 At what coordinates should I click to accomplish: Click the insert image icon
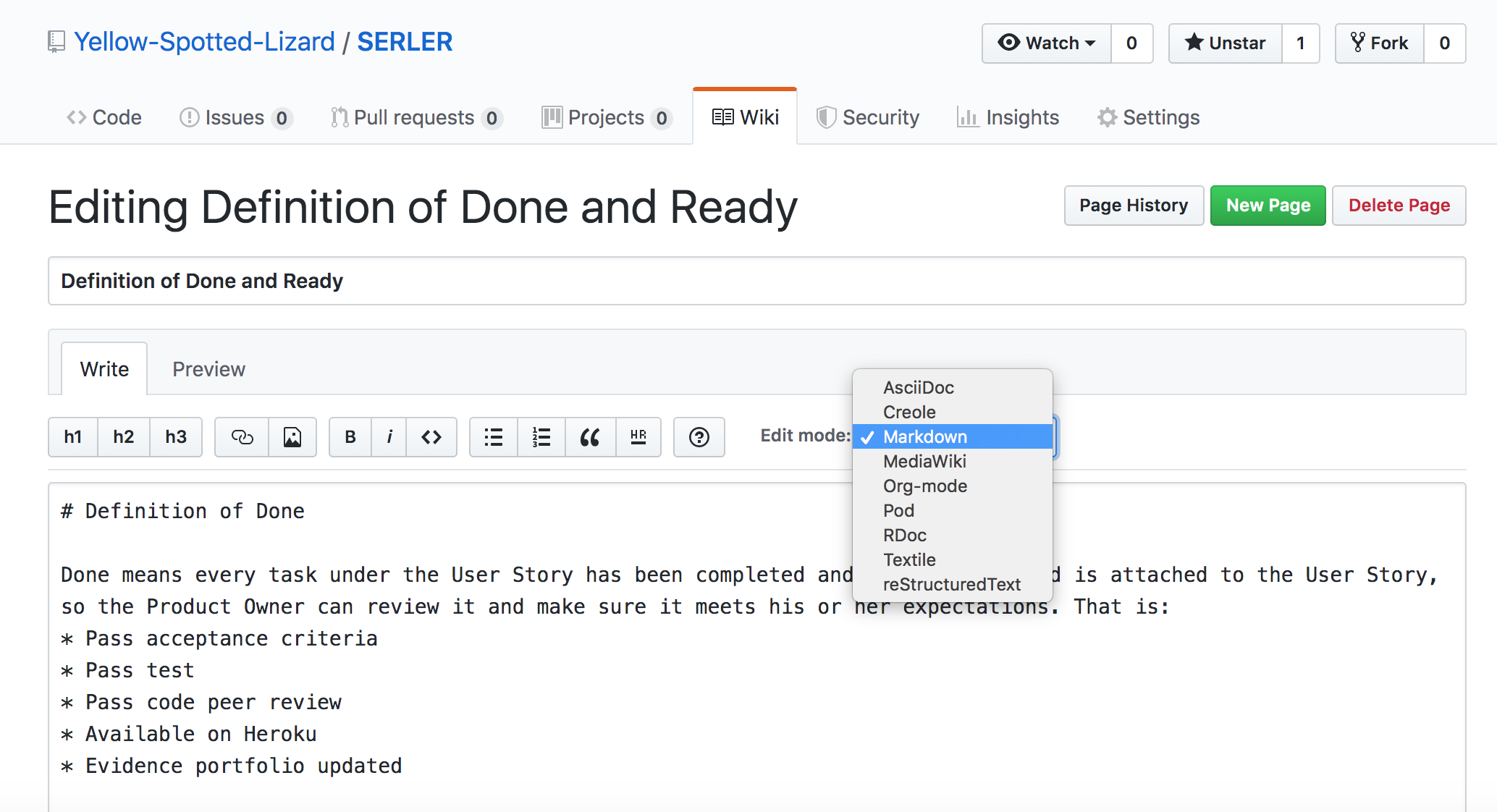coord(292,436)
